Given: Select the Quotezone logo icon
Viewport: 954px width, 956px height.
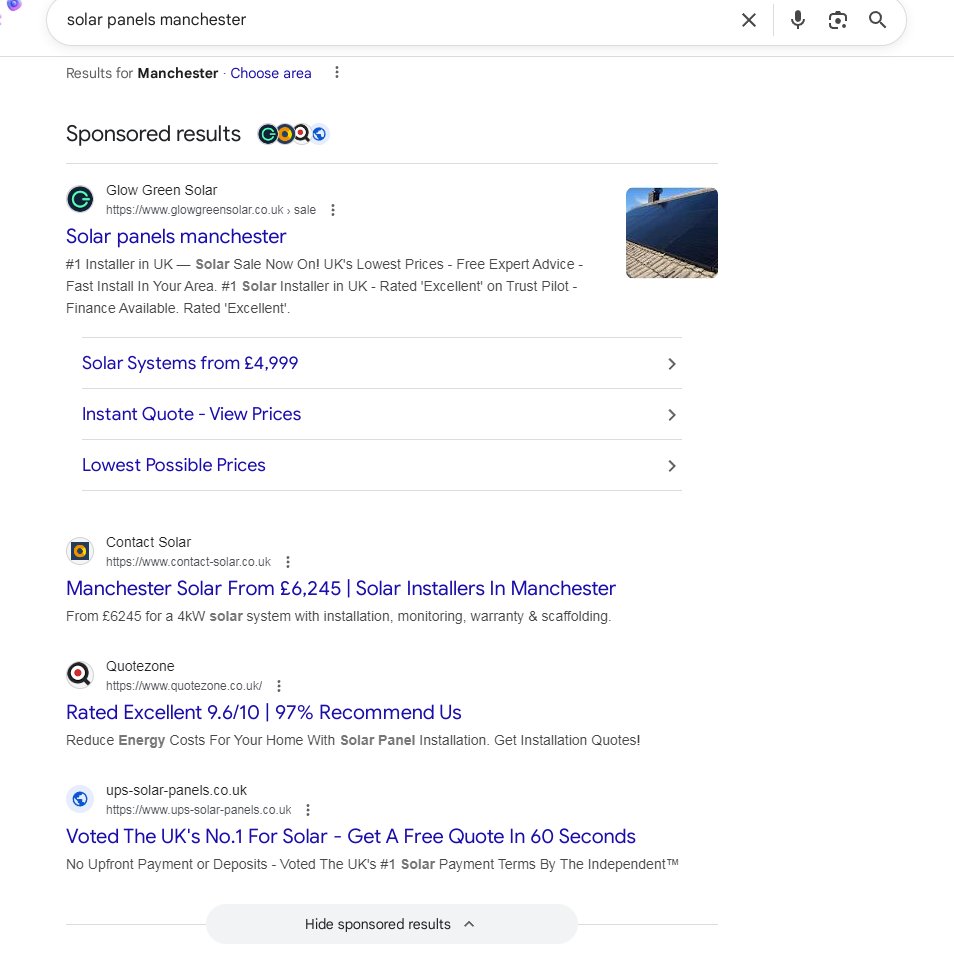Looking at the screenshot, I should [x=80, y=674].
